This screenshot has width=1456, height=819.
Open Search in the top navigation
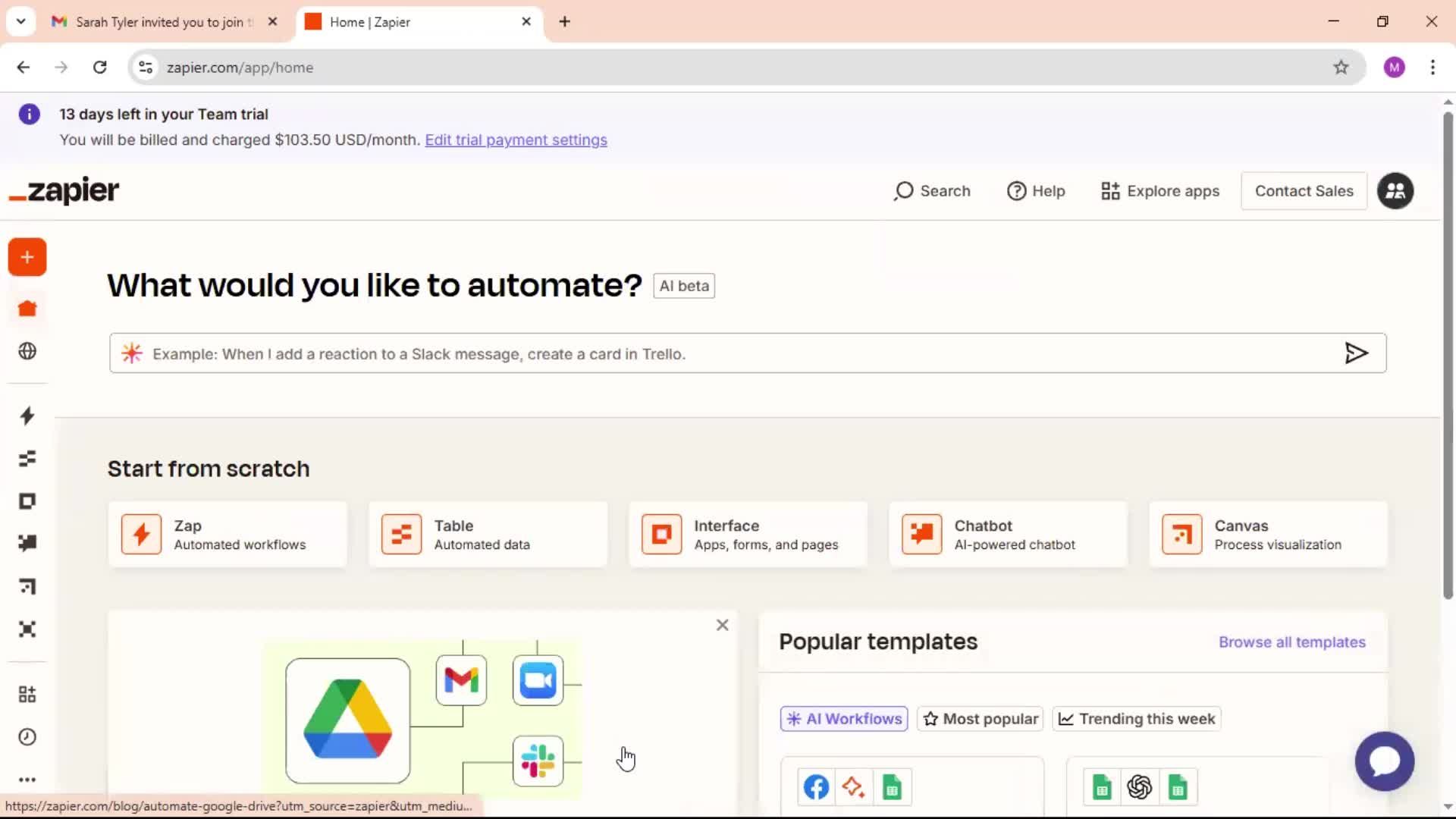click(x=932, y=191)
